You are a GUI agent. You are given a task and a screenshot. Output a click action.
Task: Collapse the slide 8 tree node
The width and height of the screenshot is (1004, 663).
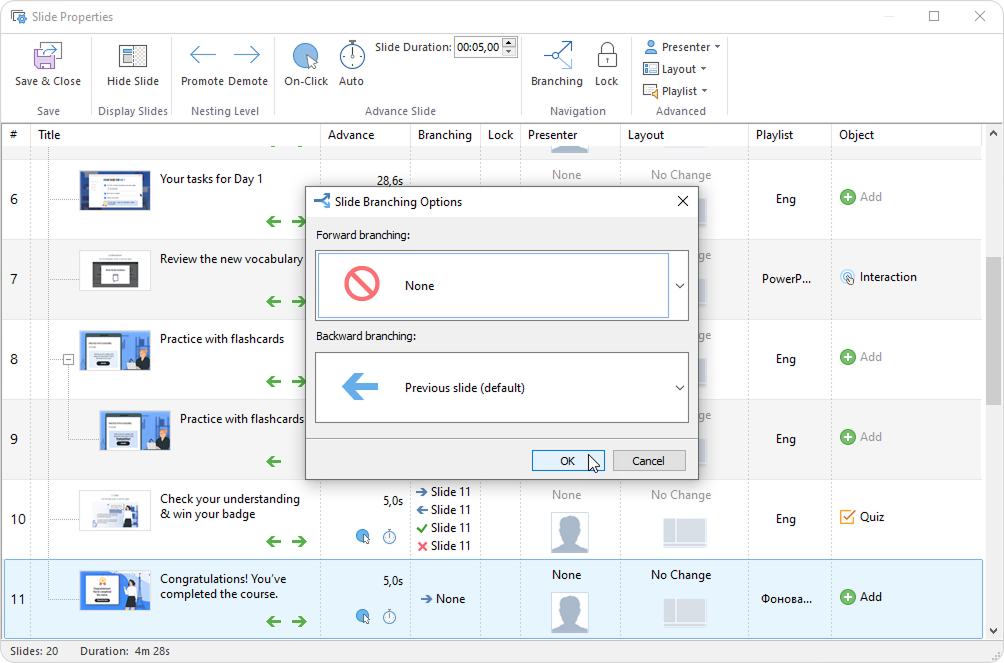click(x=68, y=359)
